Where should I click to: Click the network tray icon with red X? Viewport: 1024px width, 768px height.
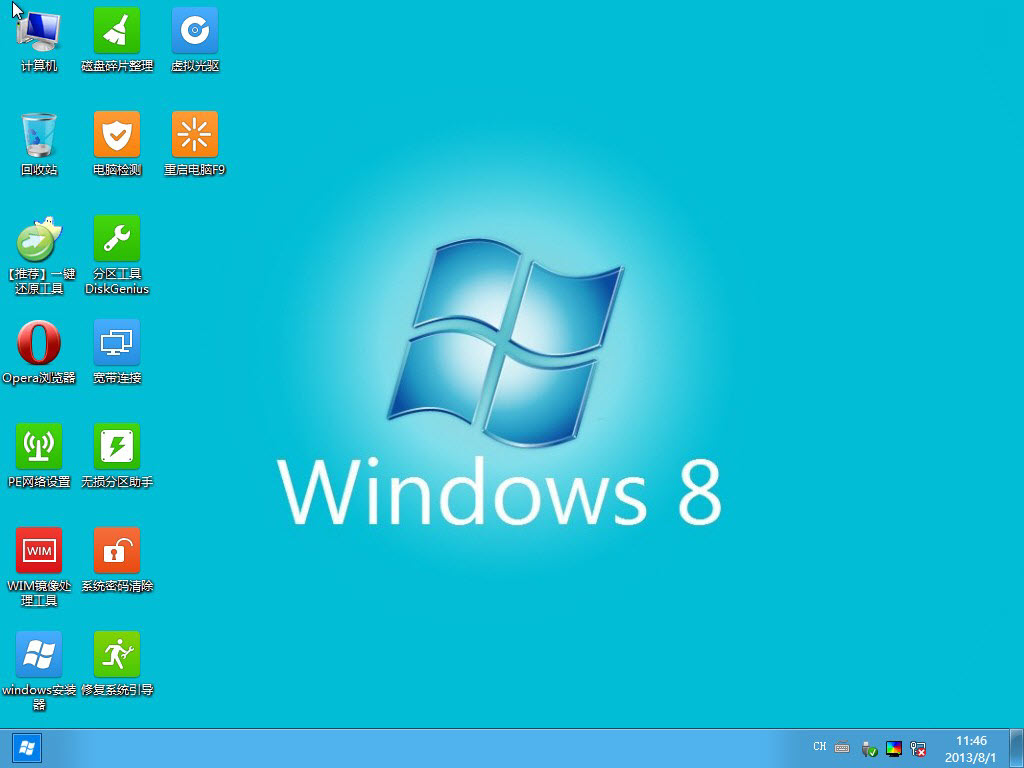[918, 749]
